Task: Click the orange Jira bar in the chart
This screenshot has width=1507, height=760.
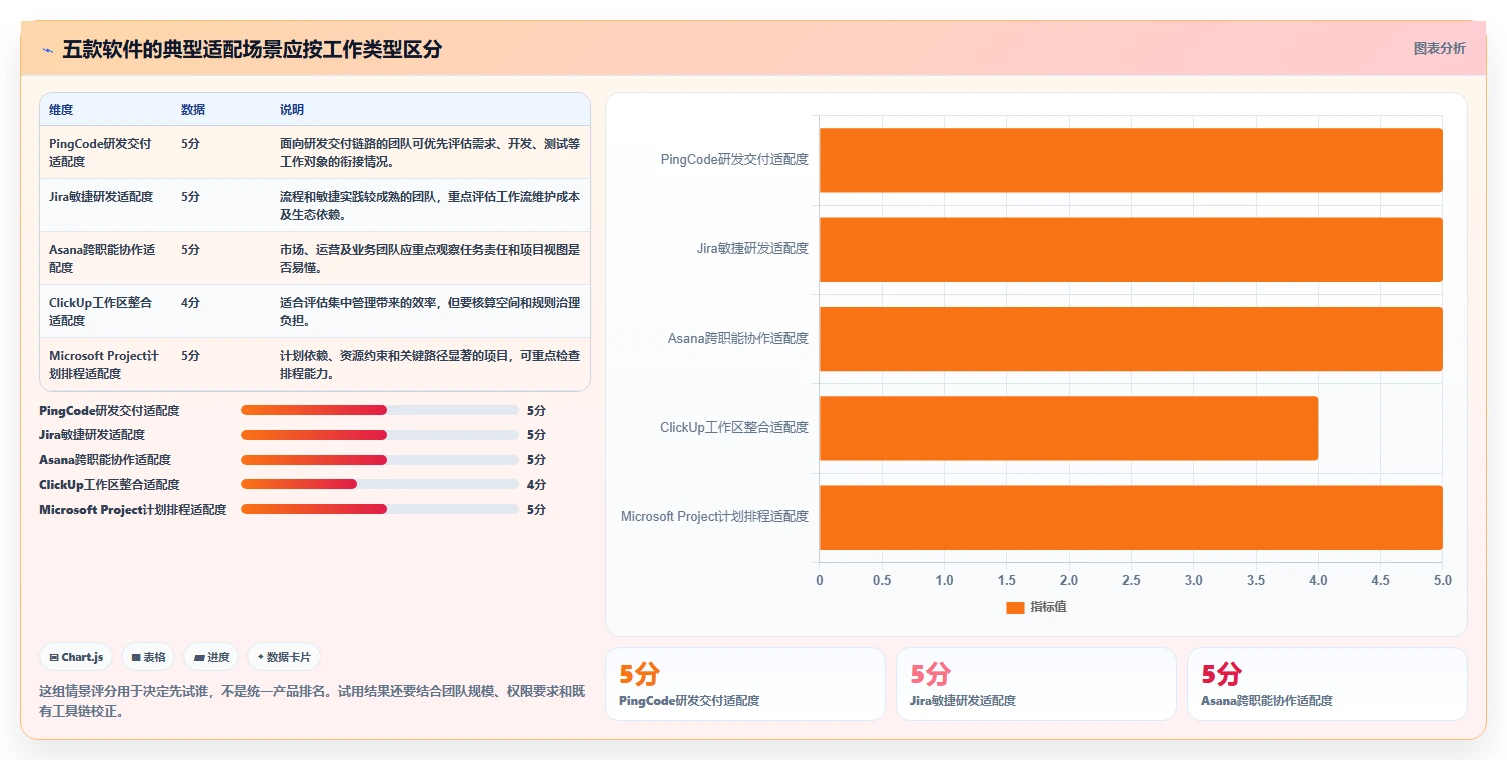Action: point(1131,249)
